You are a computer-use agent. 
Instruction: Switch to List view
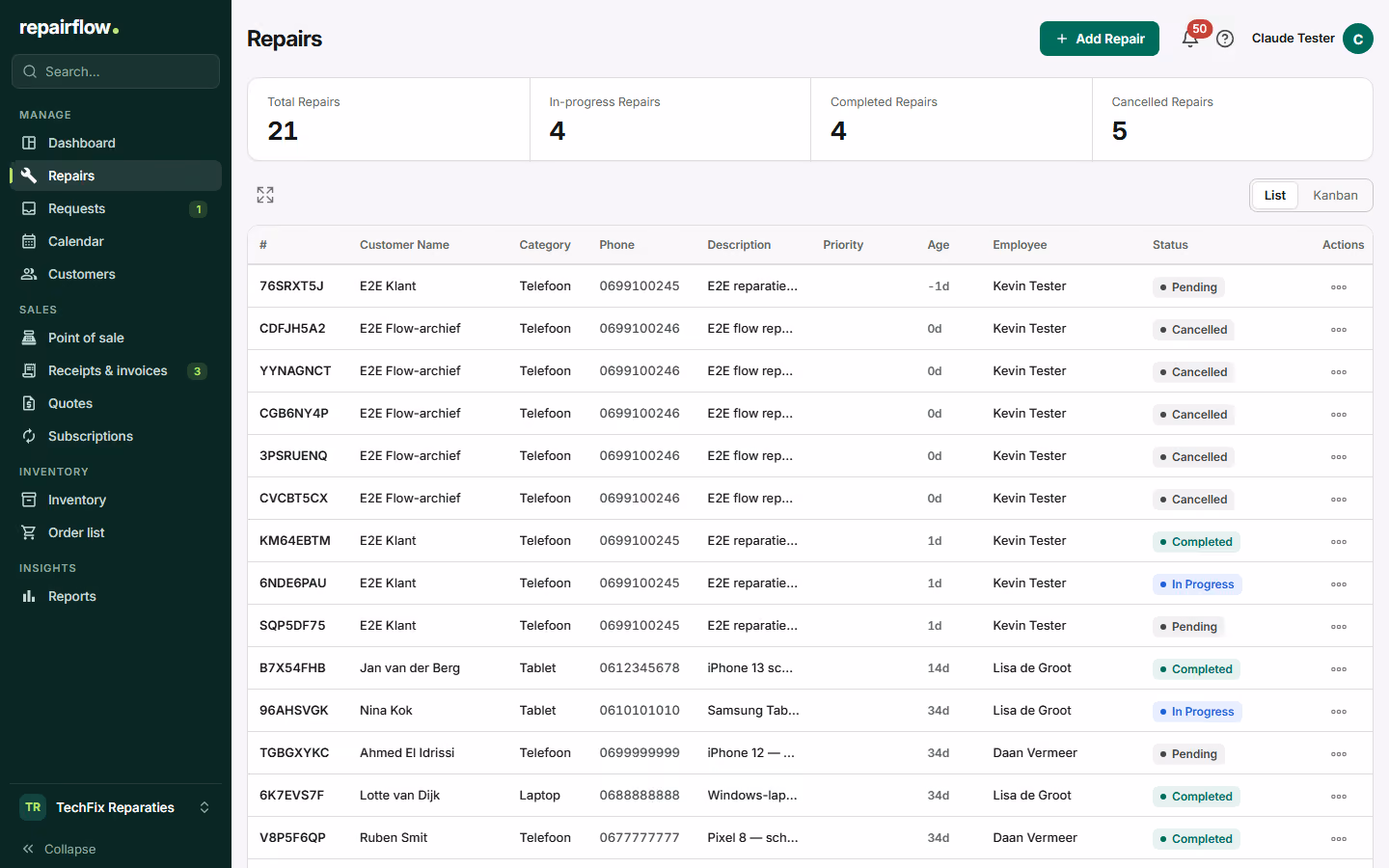click(1275, 195)
